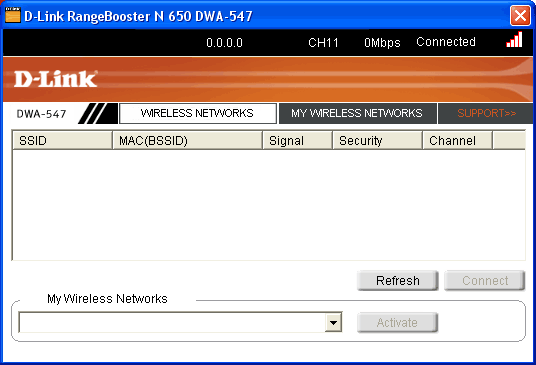
Task: Click the greyed-out Activate button
Action: 398,322
